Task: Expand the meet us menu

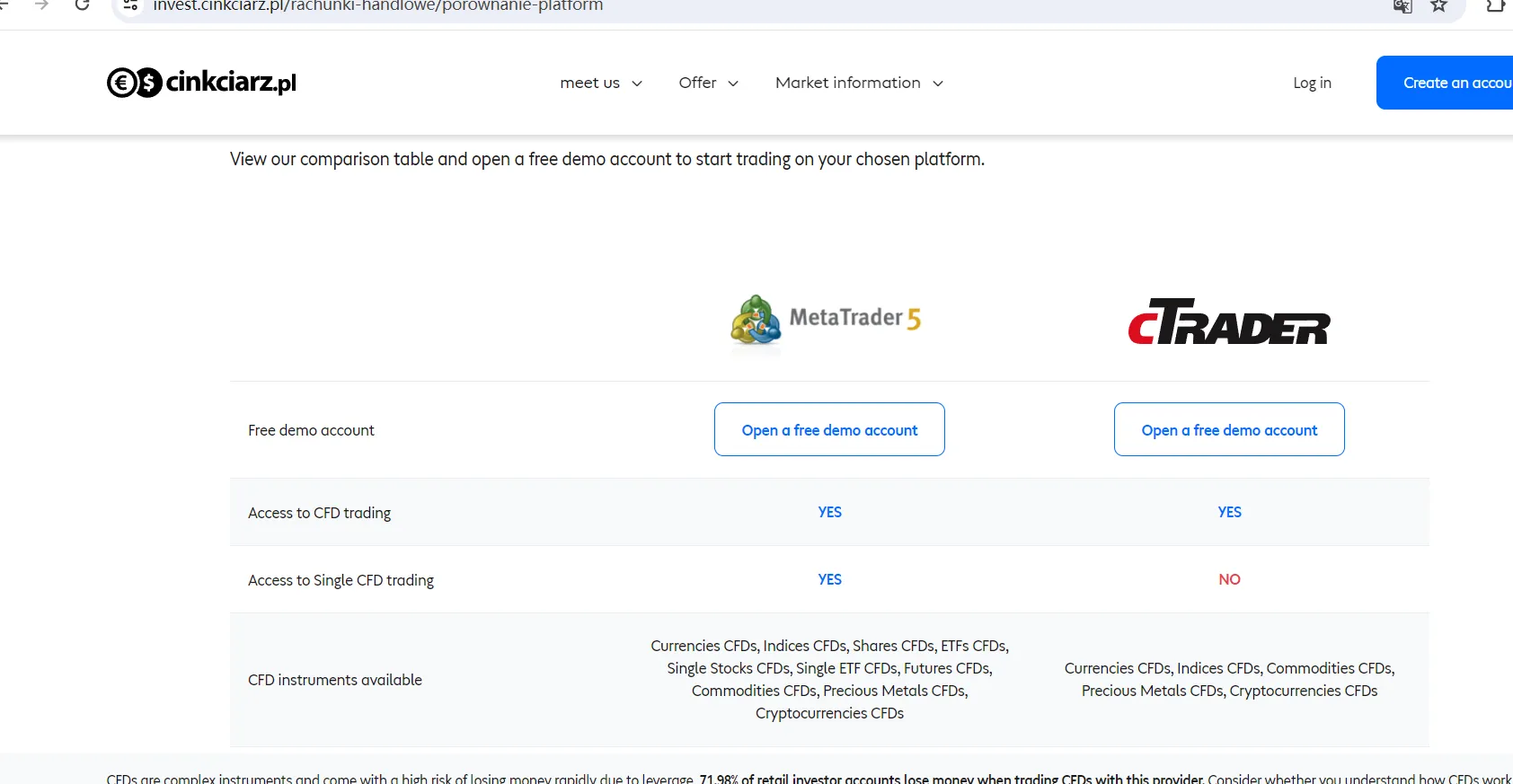Action: 601,83
